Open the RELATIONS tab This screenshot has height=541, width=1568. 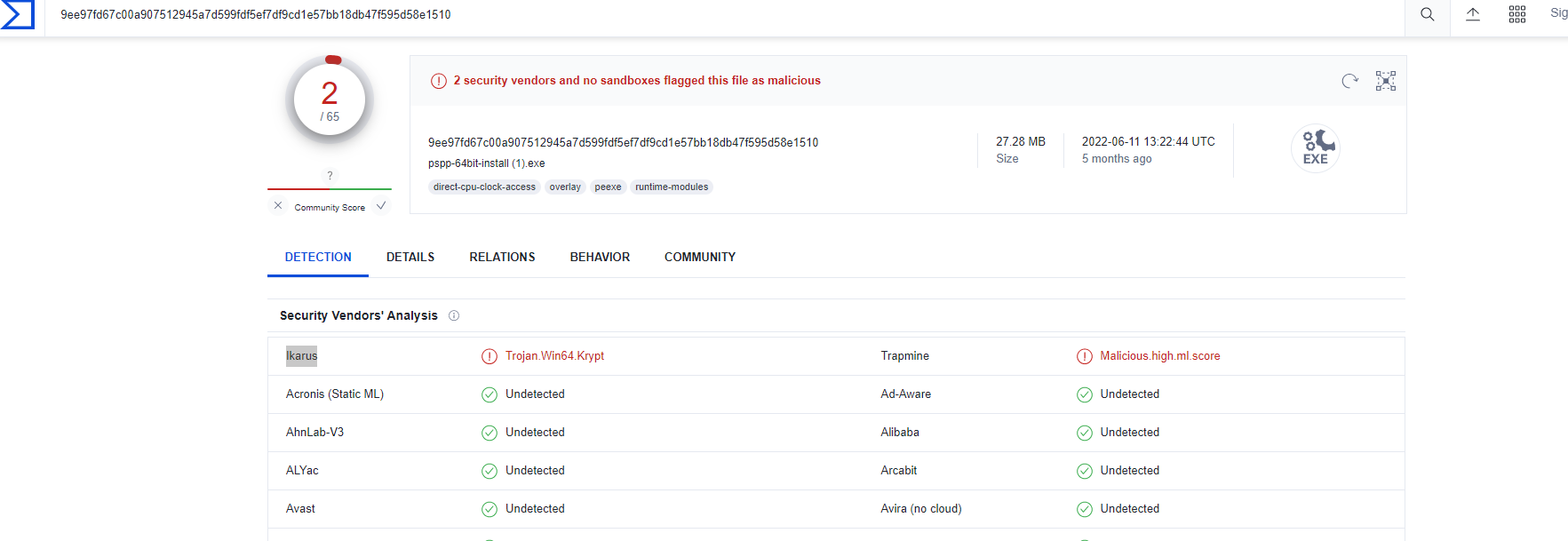point(502,257)
